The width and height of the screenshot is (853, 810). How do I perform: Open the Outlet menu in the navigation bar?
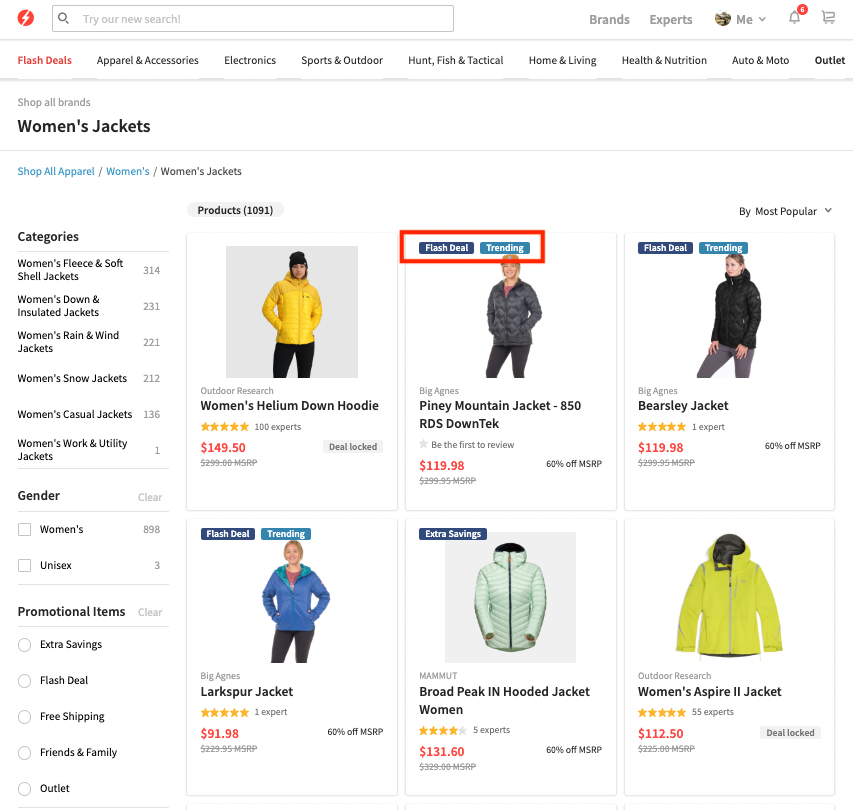point(830,60)
